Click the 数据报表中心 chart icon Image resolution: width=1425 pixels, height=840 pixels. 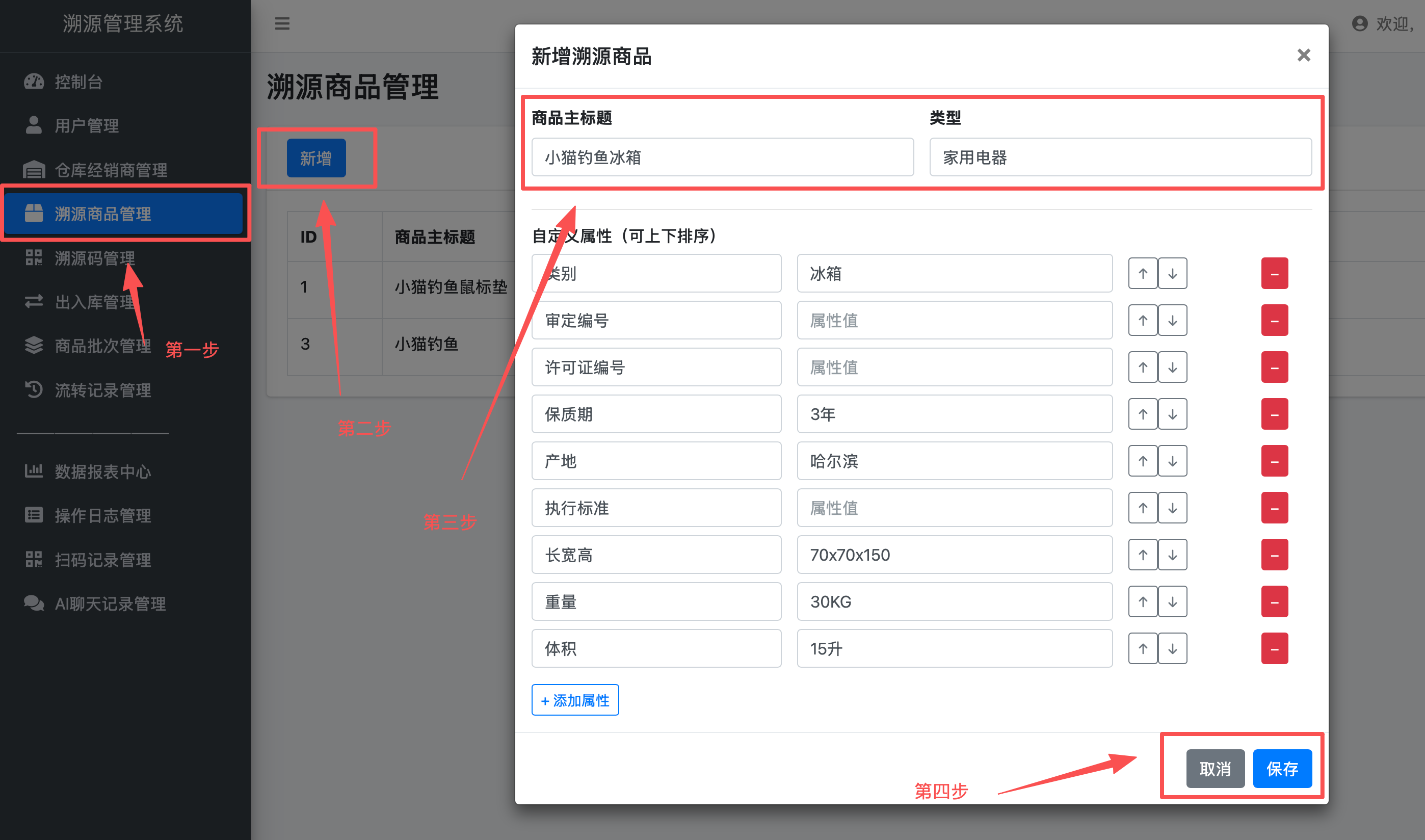pos(34,471)
